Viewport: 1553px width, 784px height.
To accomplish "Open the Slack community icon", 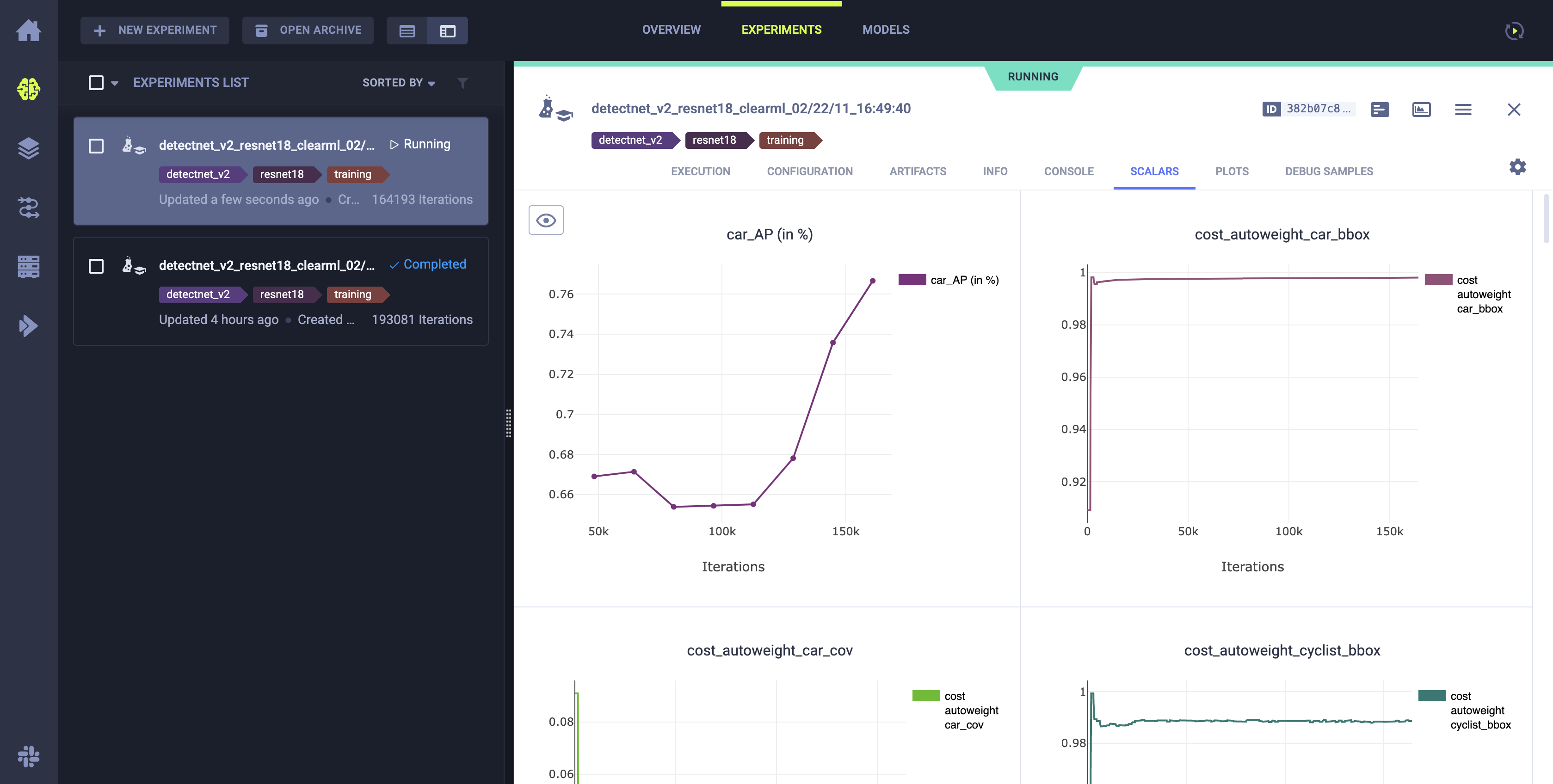I will 28,756.
